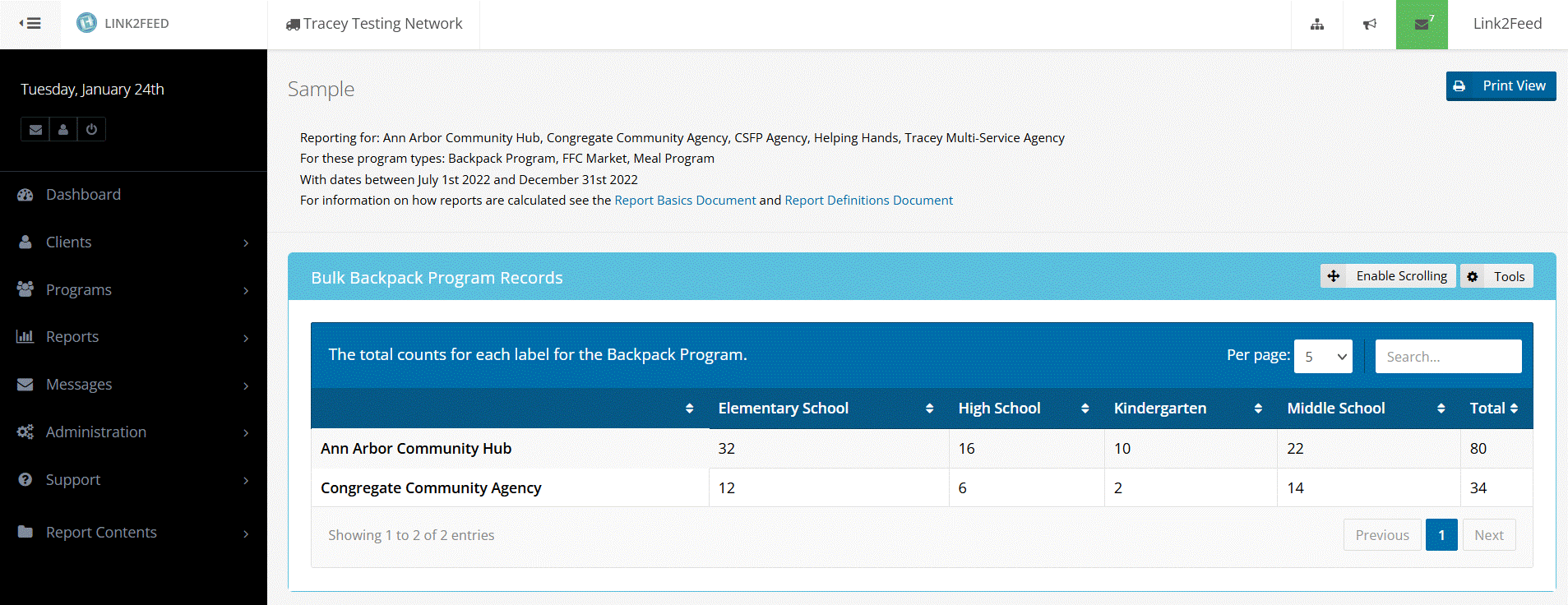Image resolution: width=1568 pixels, height=605 pixels.
Task: Click the Clients person icon
Action: [x=25, y=242]
